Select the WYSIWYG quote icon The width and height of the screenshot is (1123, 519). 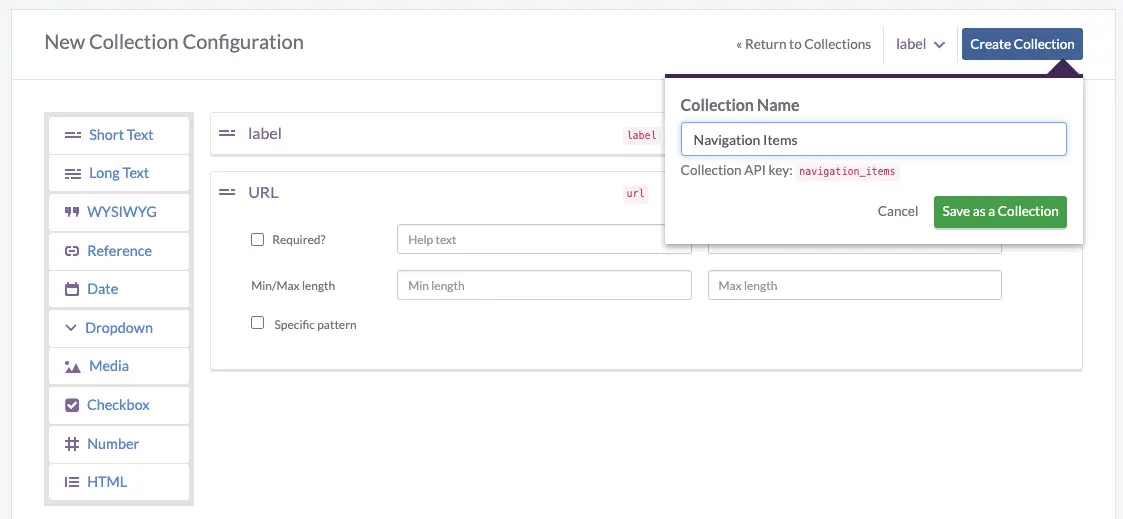[72, 212]
